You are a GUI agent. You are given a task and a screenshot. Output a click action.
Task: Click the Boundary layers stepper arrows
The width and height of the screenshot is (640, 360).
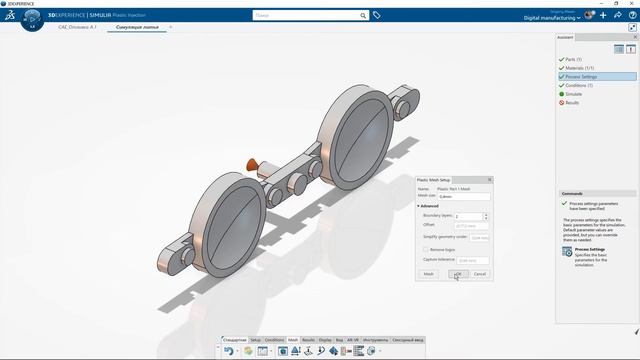click(x=486, y=216)
